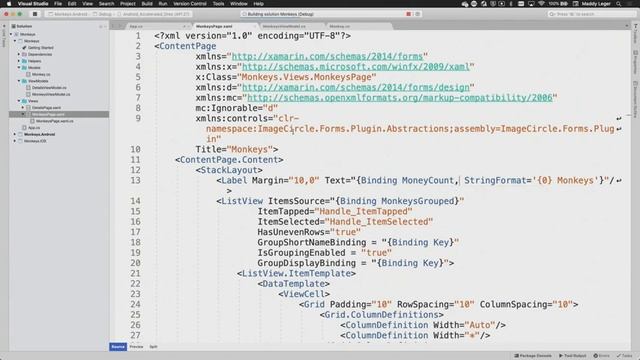640x360 pixels.
Task: Select Monkey.cs in the Models folder
Action: coord(41,74)
